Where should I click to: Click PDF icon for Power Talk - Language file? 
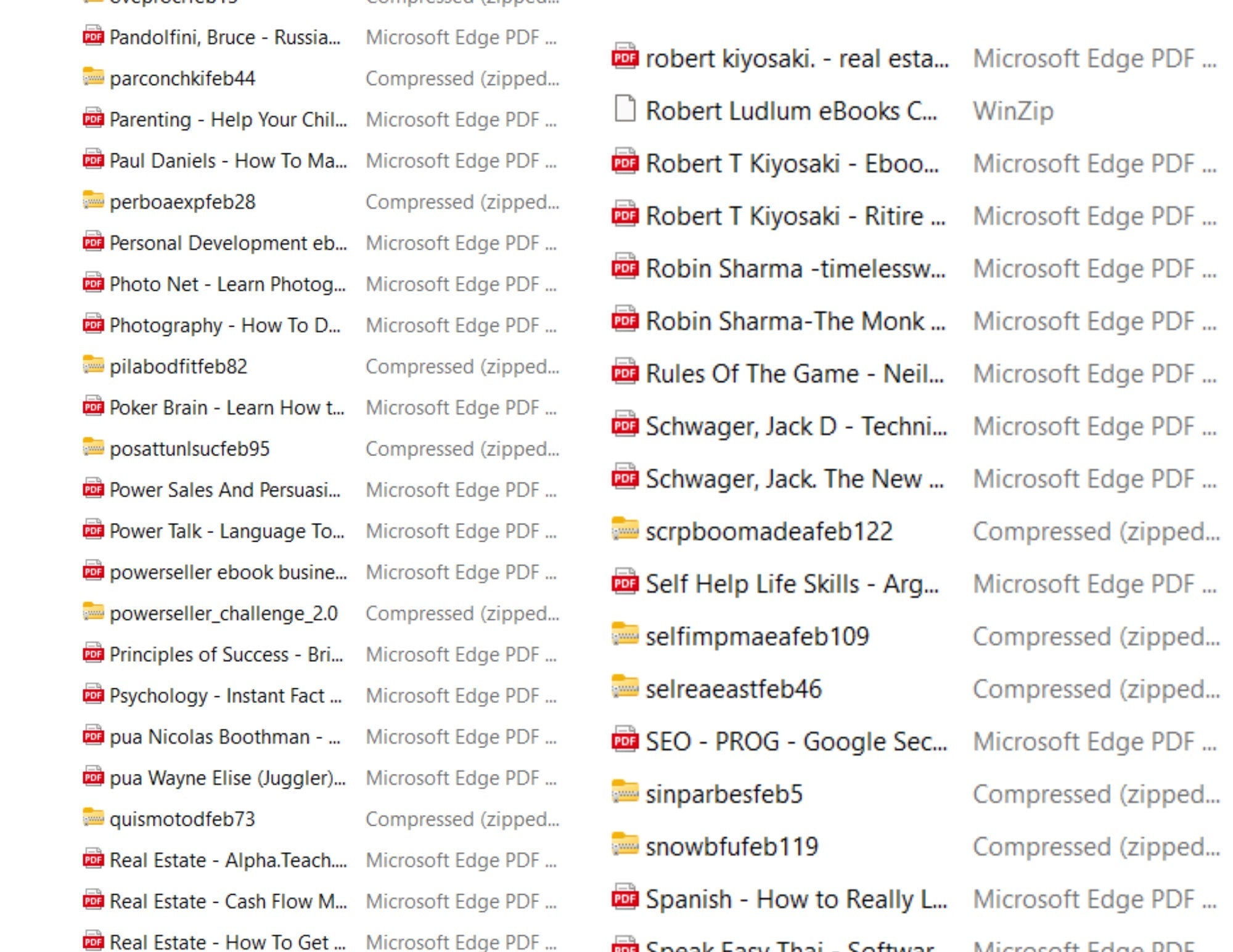[x=93, y=530]
